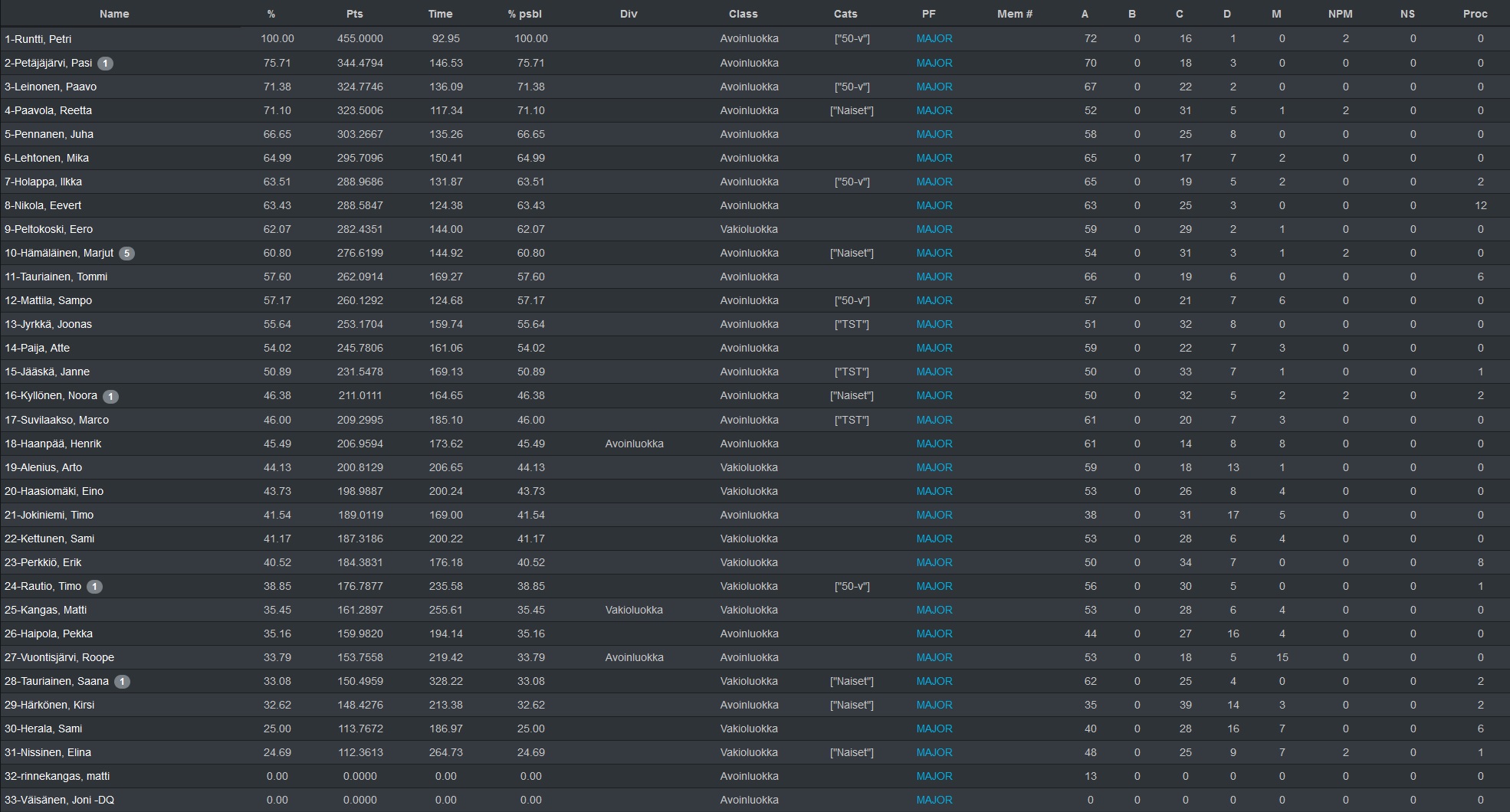Click the Div column header

[x=629, y=14]
